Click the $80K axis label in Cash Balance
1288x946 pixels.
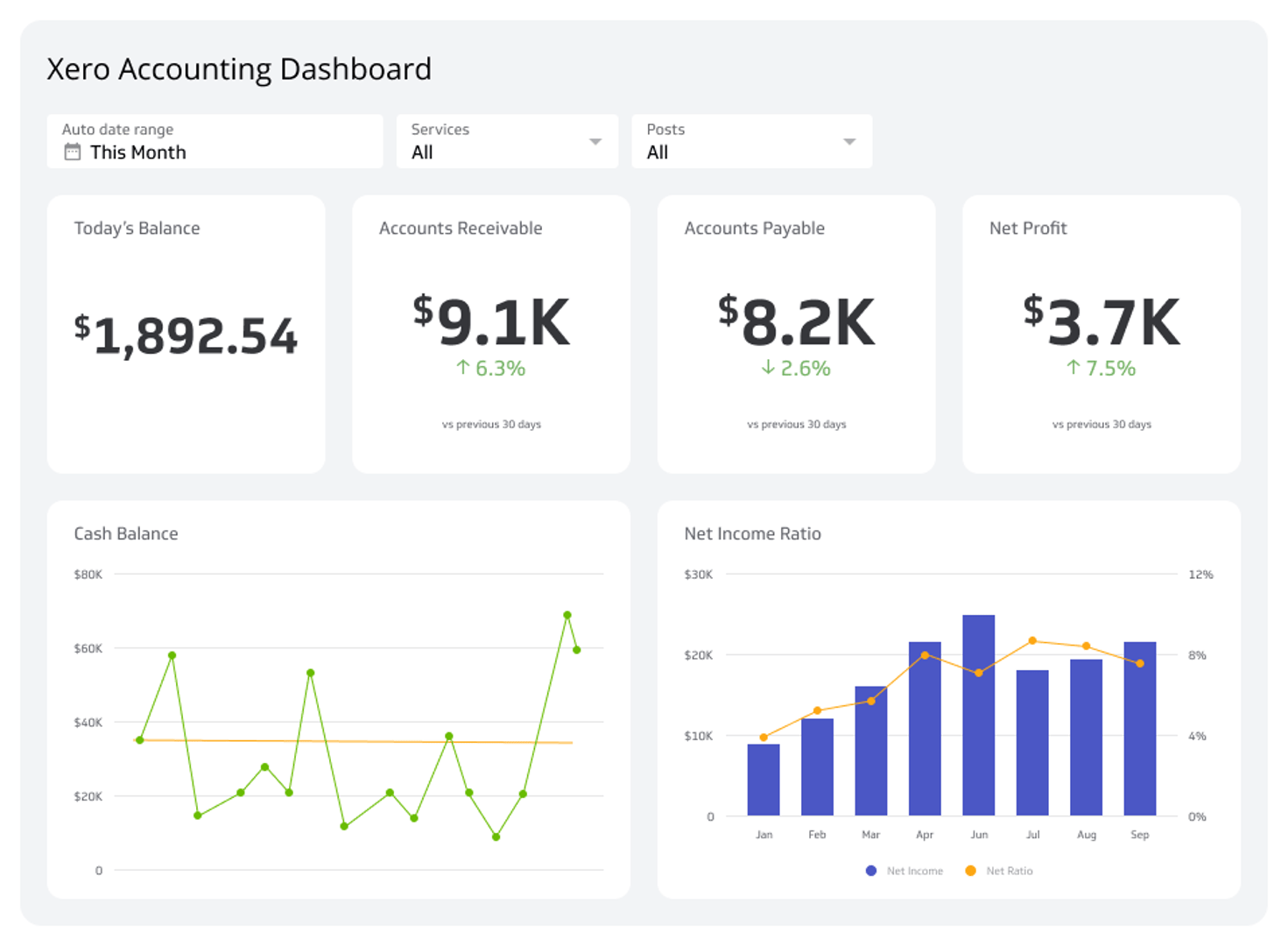[88, 575]
